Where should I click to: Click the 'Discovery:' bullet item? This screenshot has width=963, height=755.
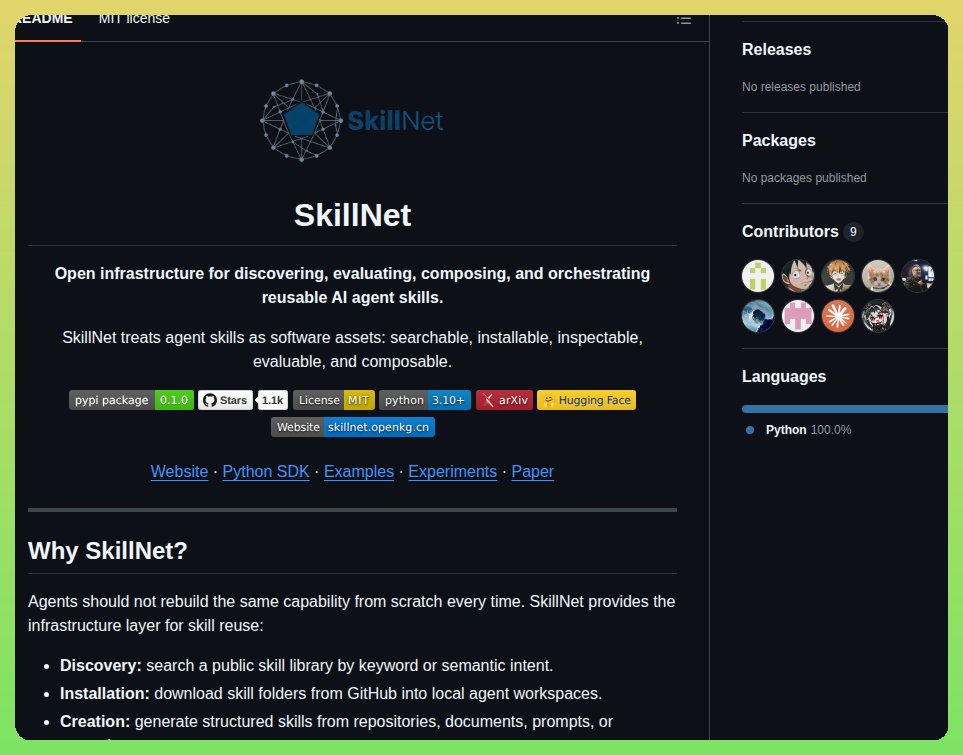click(x=306, y=665)
